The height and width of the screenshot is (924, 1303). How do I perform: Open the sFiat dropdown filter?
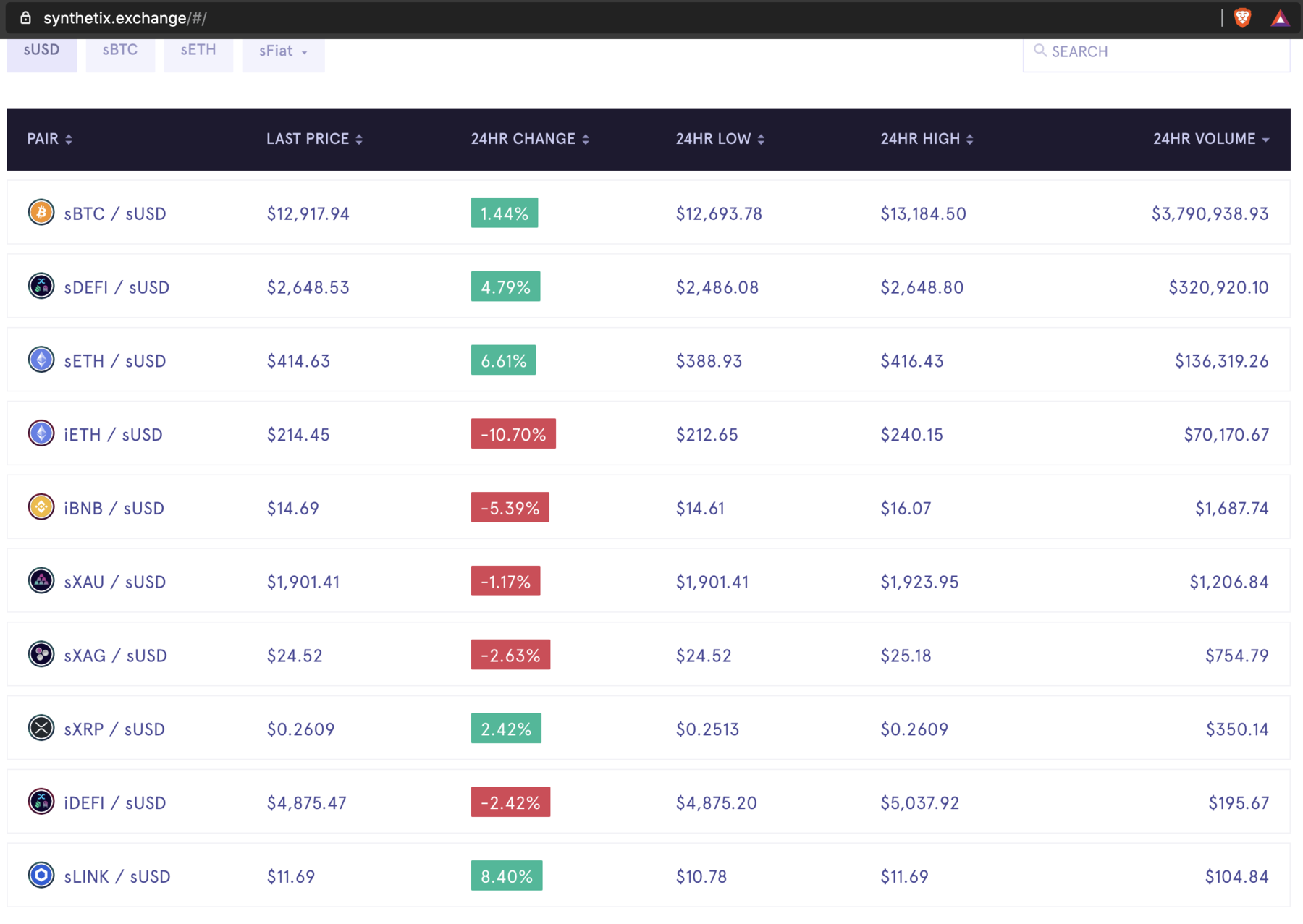coord(283,51)
